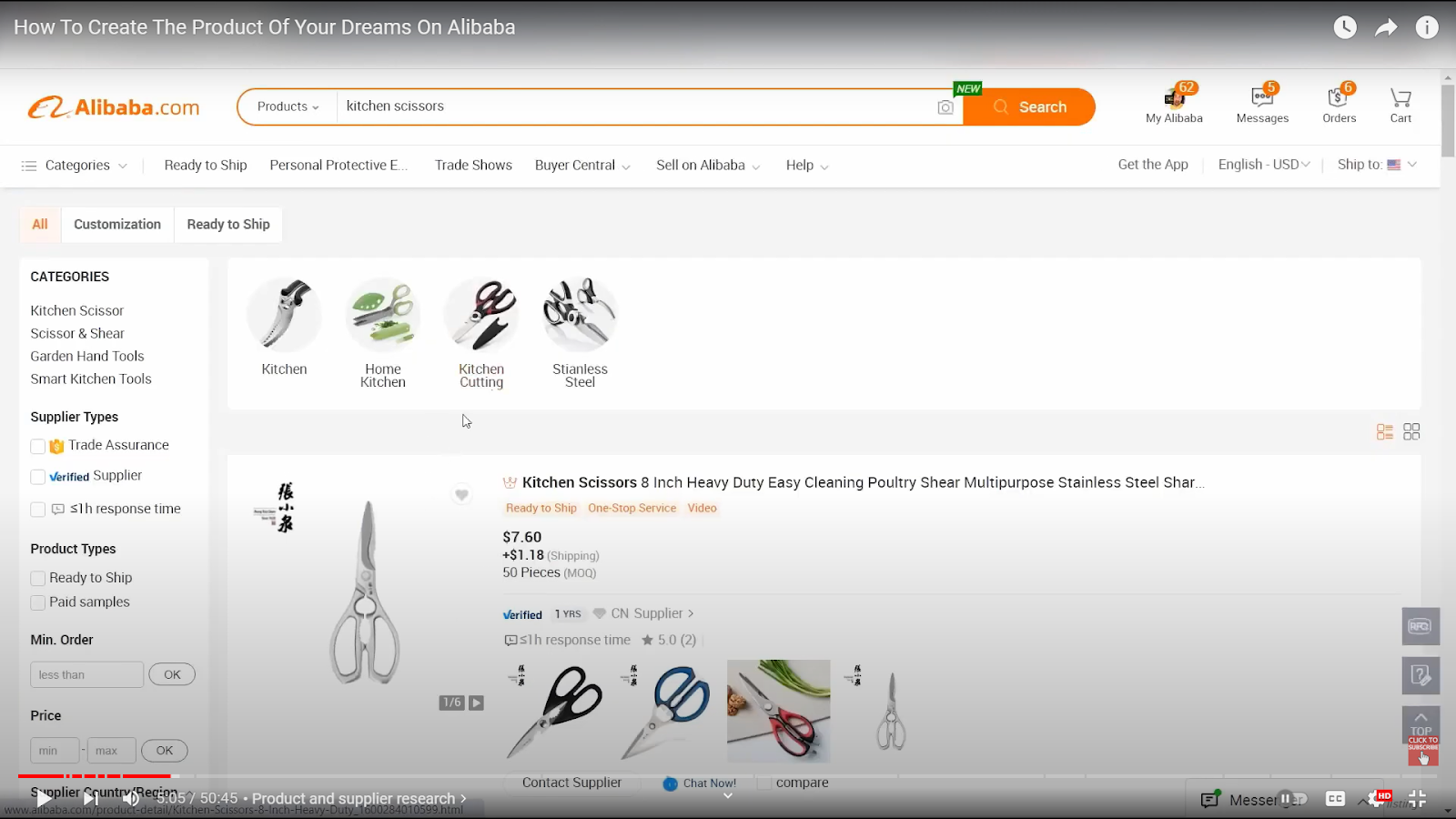Open Messages icon
Screen dimensions: 1456x819
click(1262, 97)
